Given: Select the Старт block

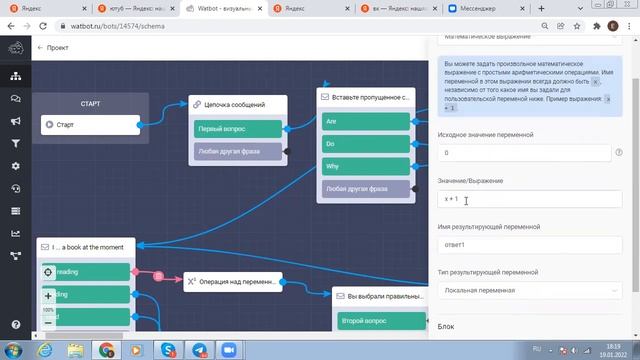Looking at the screenshot, I should coord(91,124).
